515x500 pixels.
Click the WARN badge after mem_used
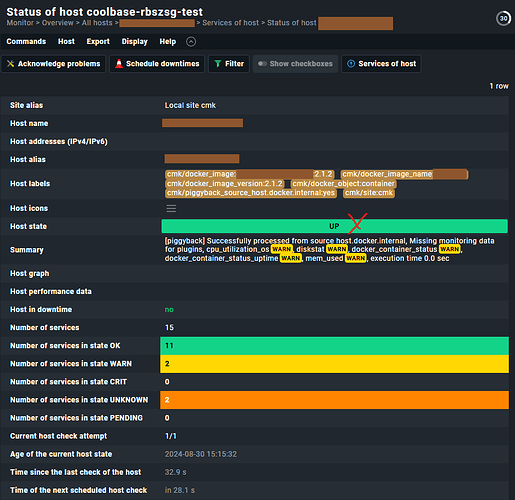pos(356,258)
